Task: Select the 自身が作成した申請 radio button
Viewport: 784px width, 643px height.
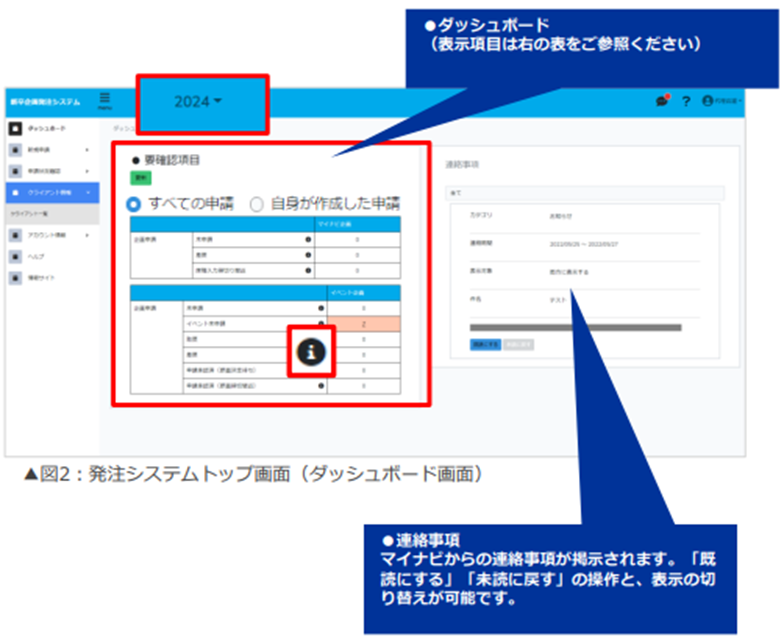Action: [257, 203]
